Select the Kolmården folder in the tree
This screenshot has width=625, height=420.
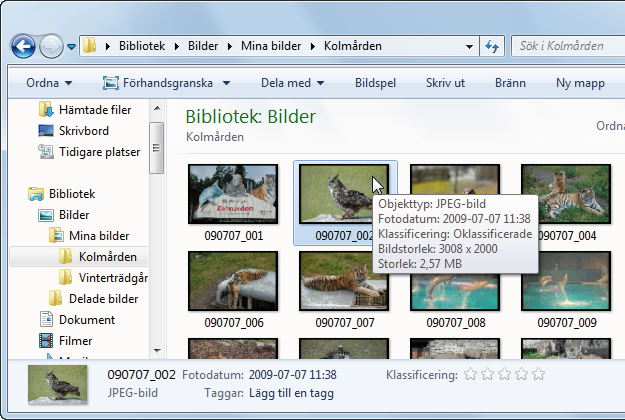108,257
